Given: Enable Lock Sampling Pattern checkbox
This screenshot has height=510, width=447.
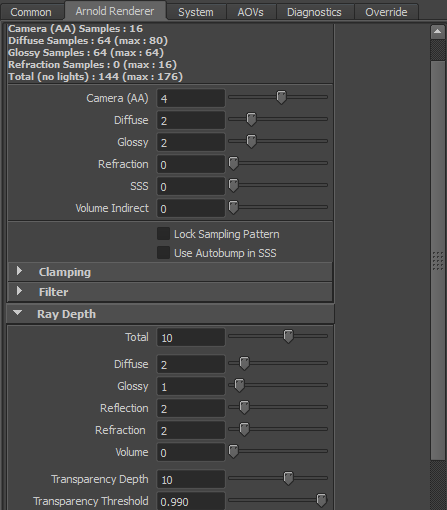Looking at the screenshot, I should [x=163, y=234].
